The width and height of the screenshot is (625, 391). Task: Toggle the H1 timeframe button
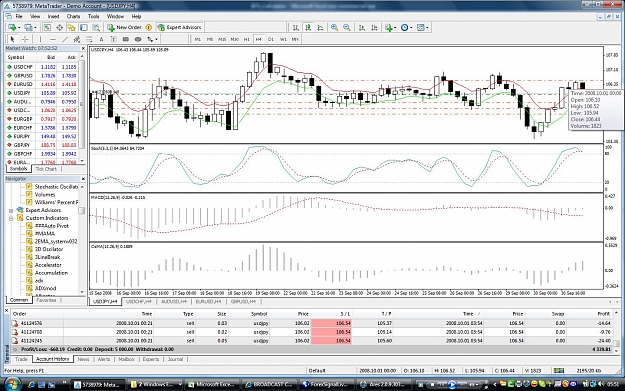coord(246,39)
